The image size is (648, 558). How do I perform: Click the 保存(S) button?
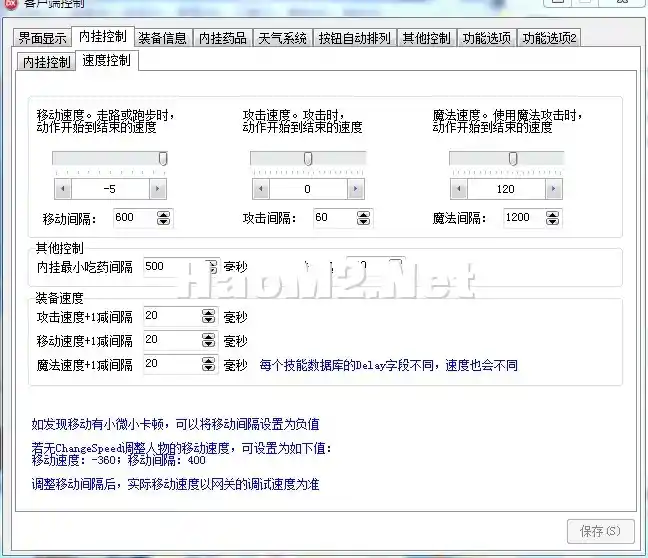pyautogui.click(x=600, y=531)
